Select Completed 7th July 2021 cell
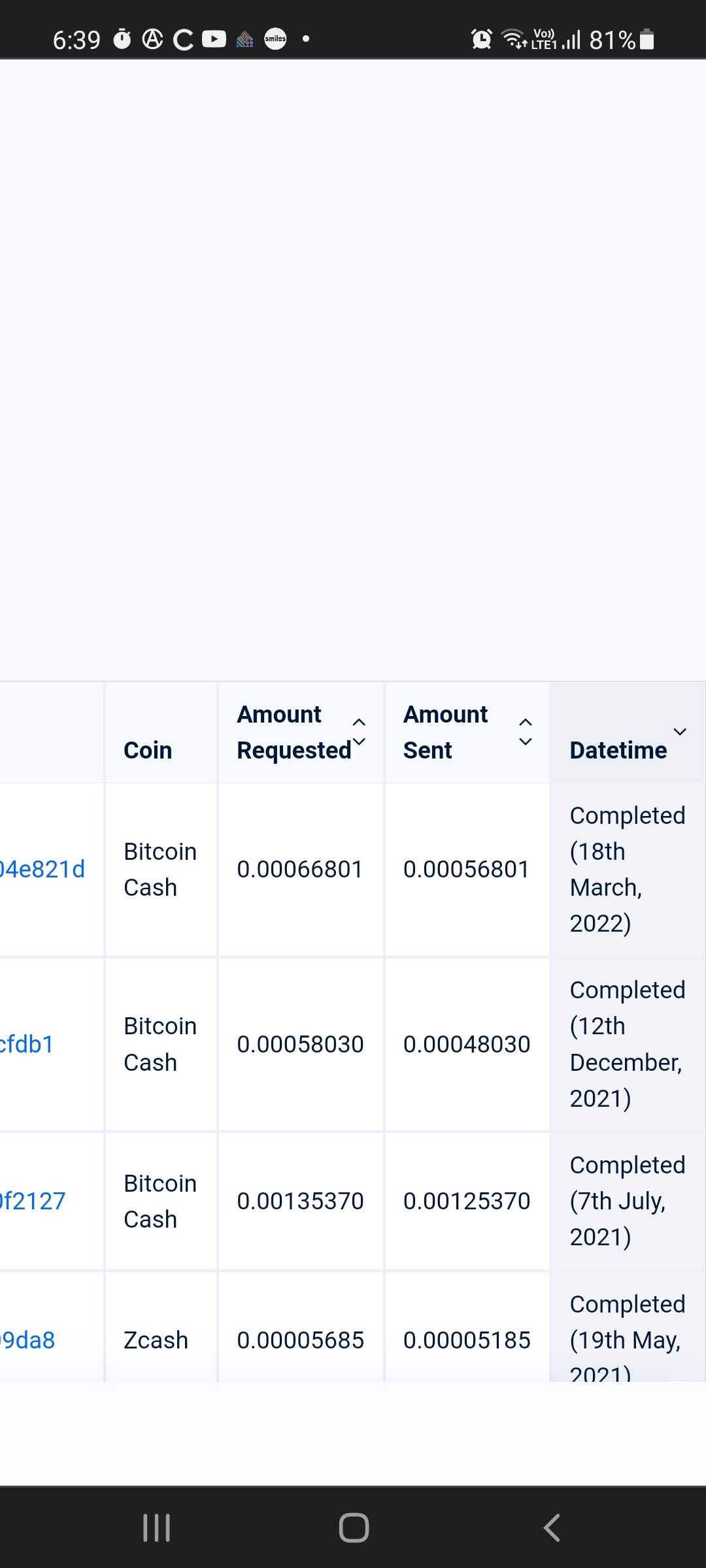Viewport: 706px width, 1568px height. coord(628,1201)
